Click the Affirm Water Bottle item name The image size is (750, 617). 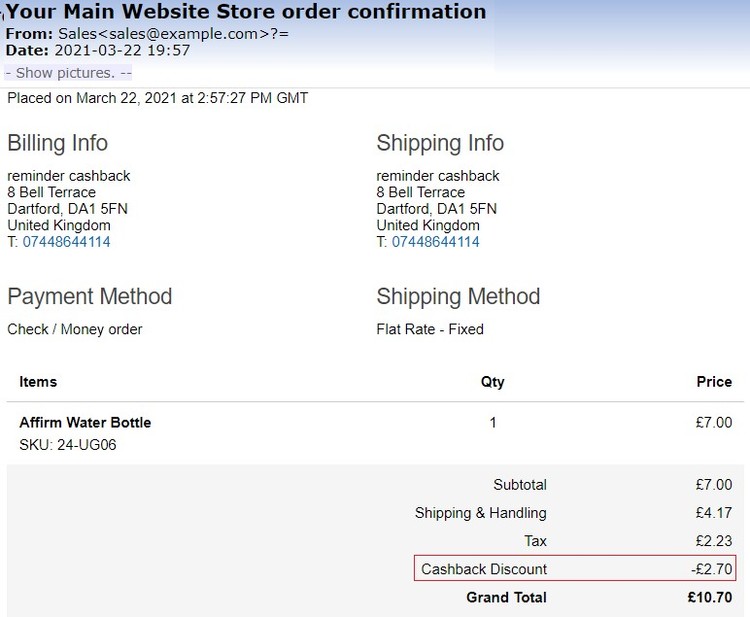(85, 423)
